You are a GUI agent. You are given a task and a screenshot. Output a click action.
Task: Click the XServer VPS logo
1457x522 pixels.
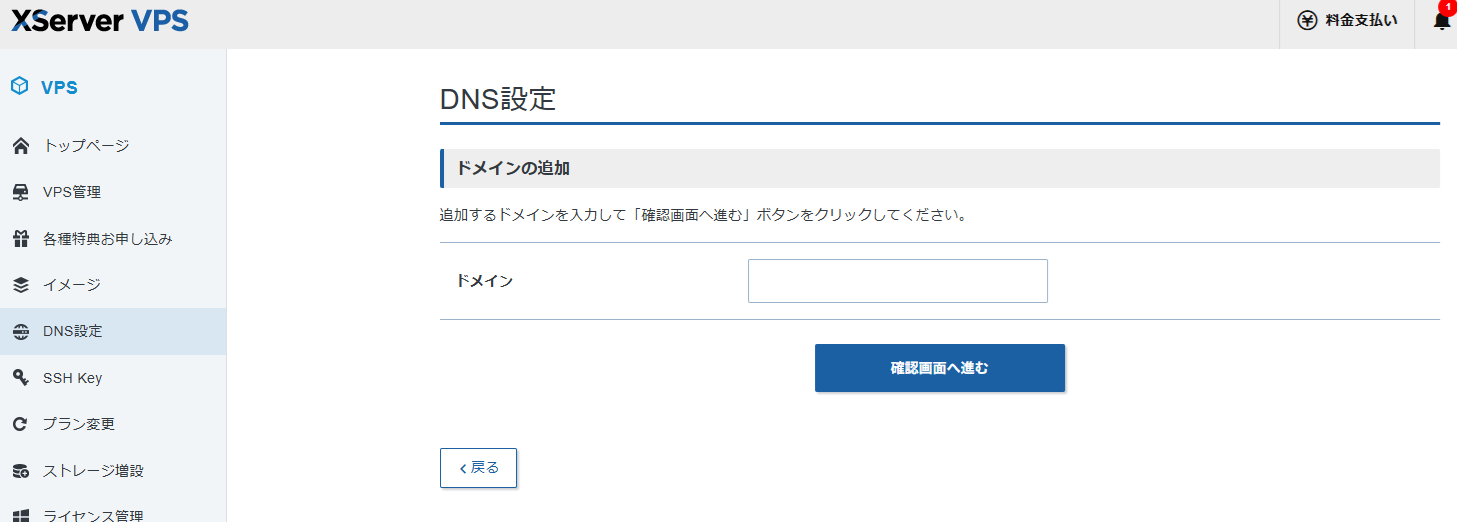pyautogui.click(x=100, y=20)
